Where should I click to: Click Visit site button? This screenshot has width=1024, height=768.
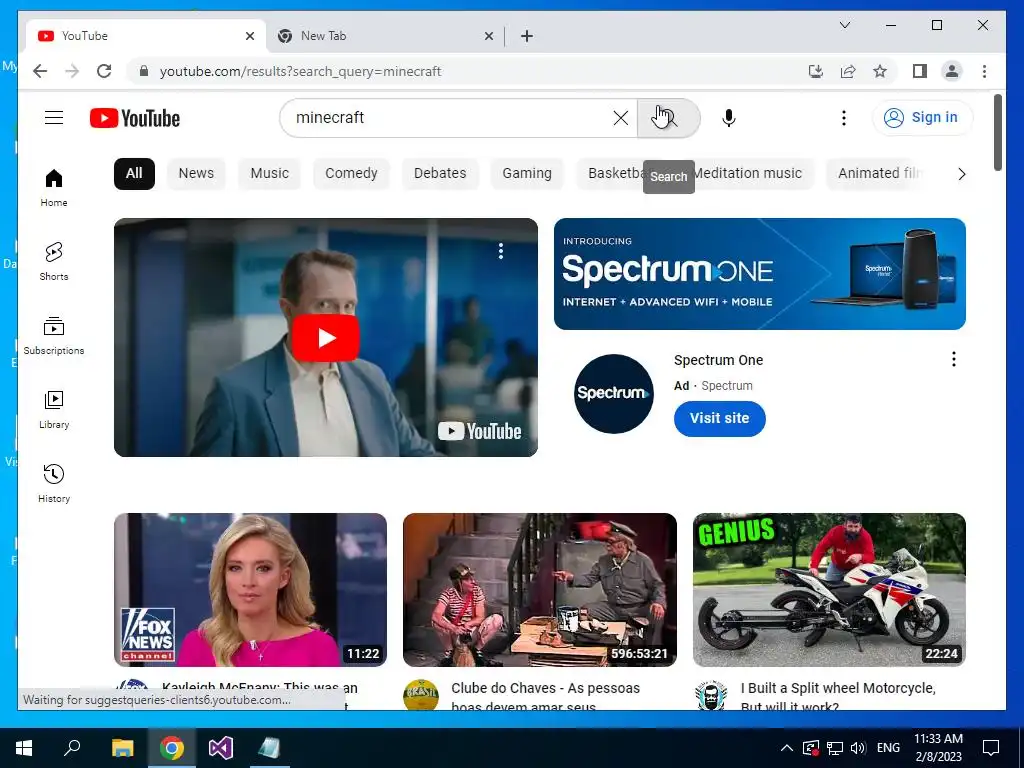pos(719,418)
